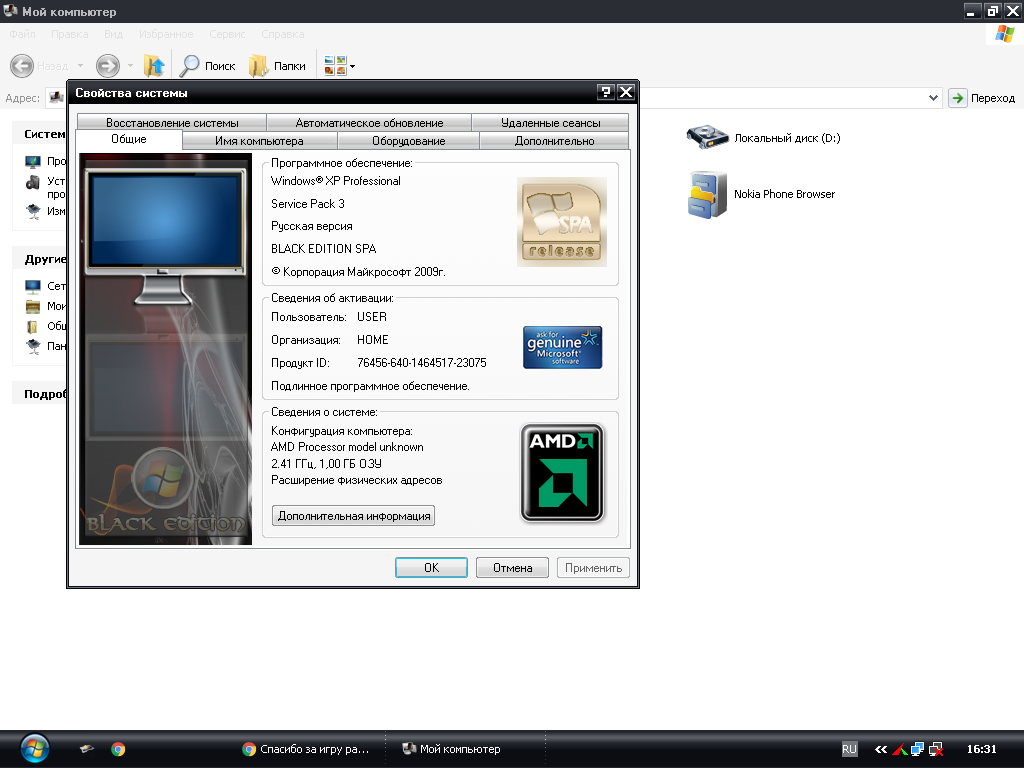
Task: Click the Windows Start orb button
Action: (x=34, y=749)
